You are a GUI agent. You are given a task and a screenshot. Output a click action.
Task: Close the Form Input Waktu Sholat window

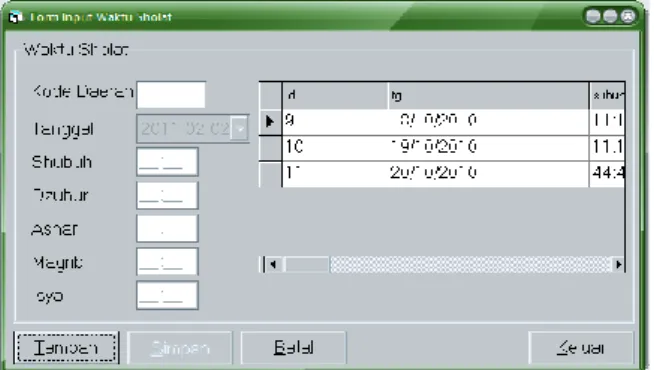(628, 16)
